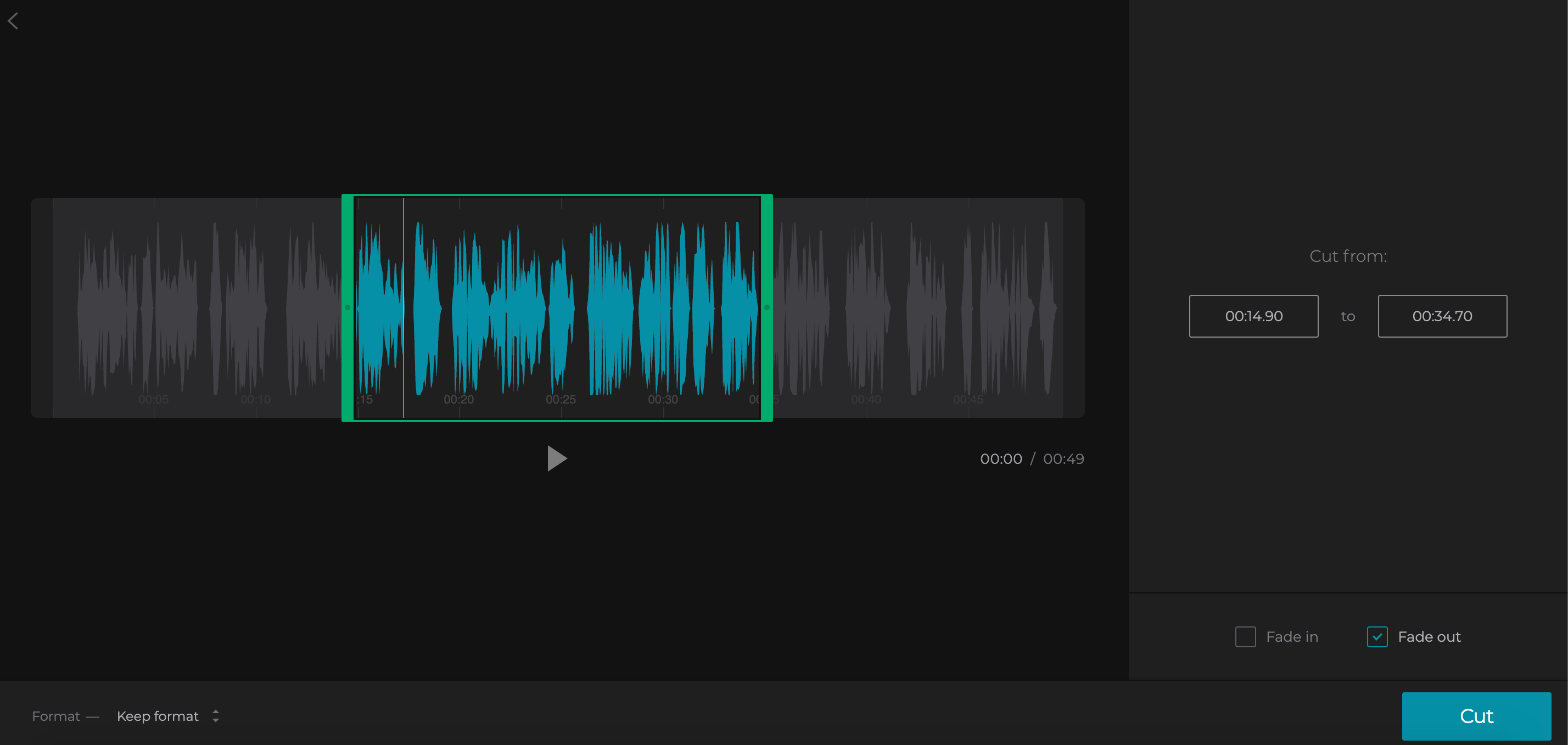Uncheck the Fade out option

click(x=1378, y=636)
